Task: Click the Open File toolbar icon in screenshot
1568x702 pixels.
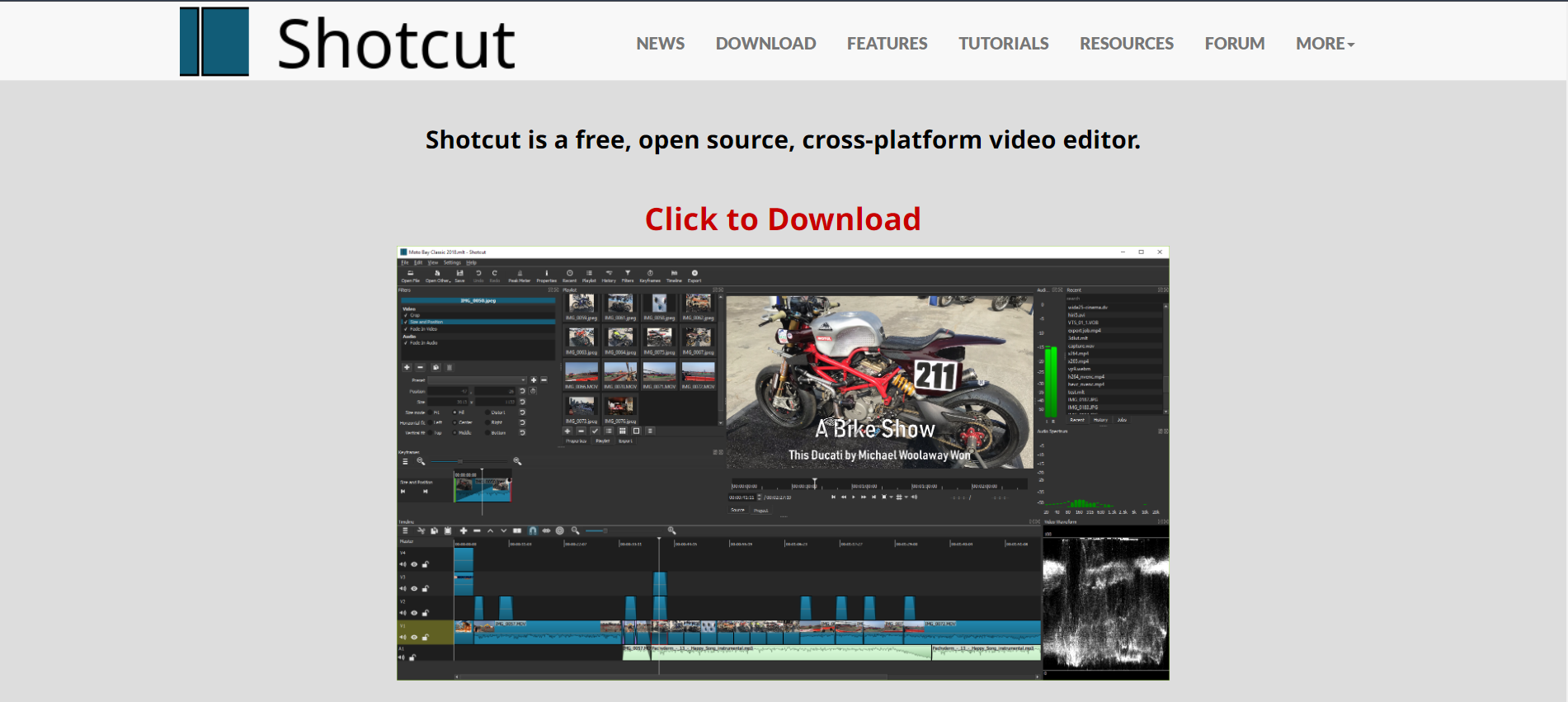Action: coord(411,276)
